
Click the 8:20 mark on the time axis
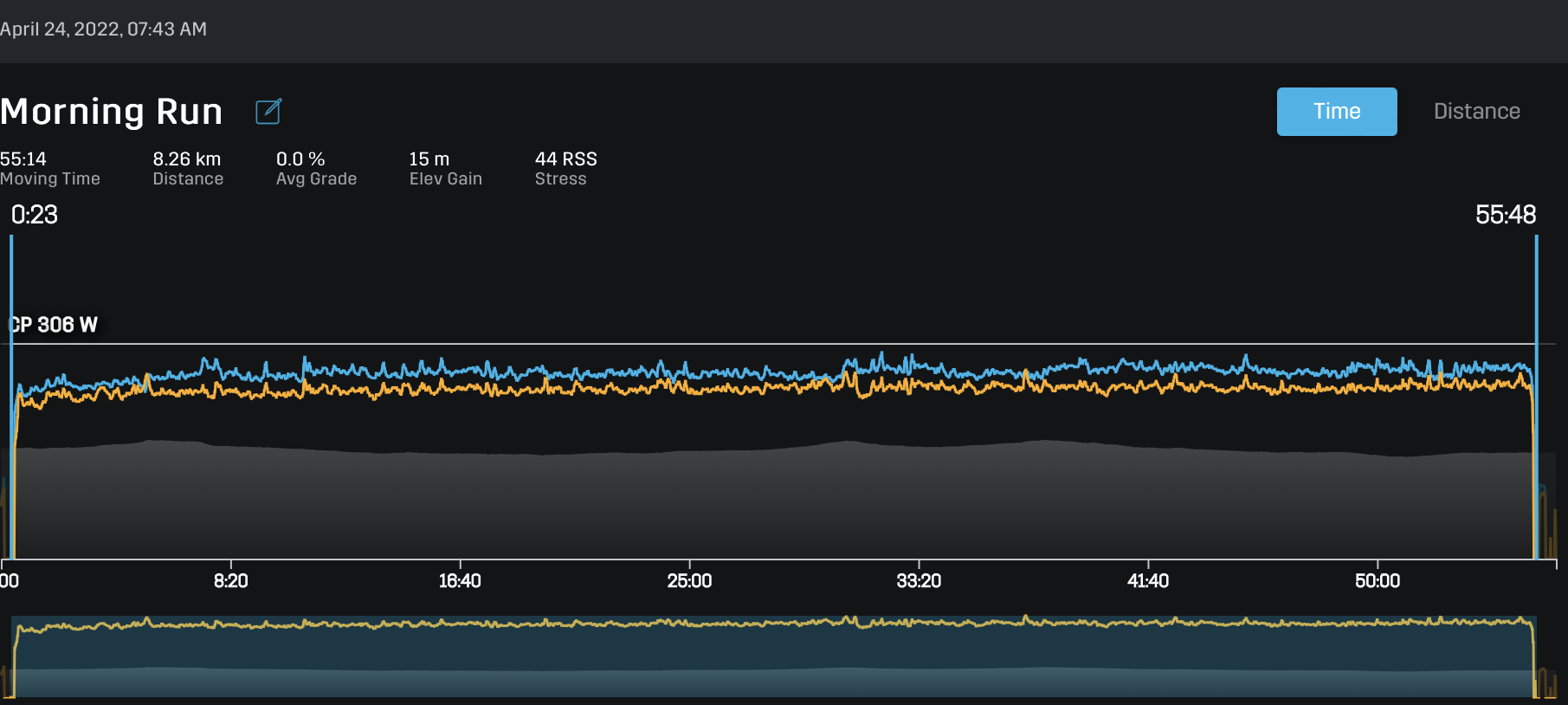pyautogui.click(x=230, y=581)
